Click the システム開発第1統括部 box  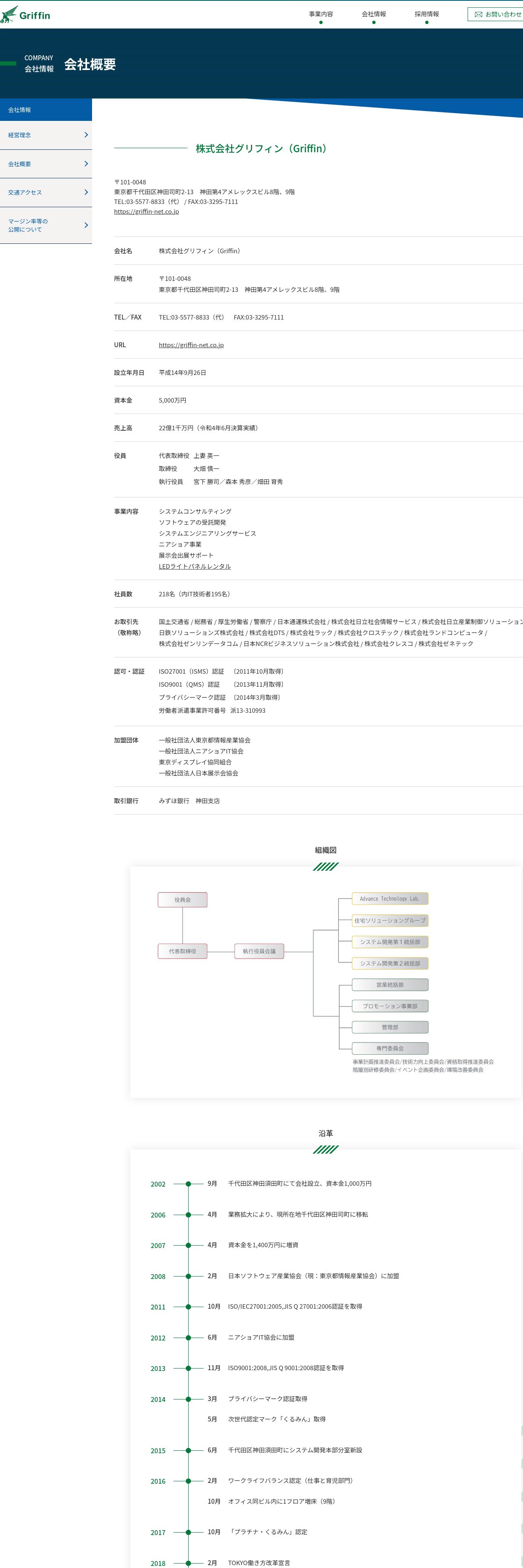(390, 942)
